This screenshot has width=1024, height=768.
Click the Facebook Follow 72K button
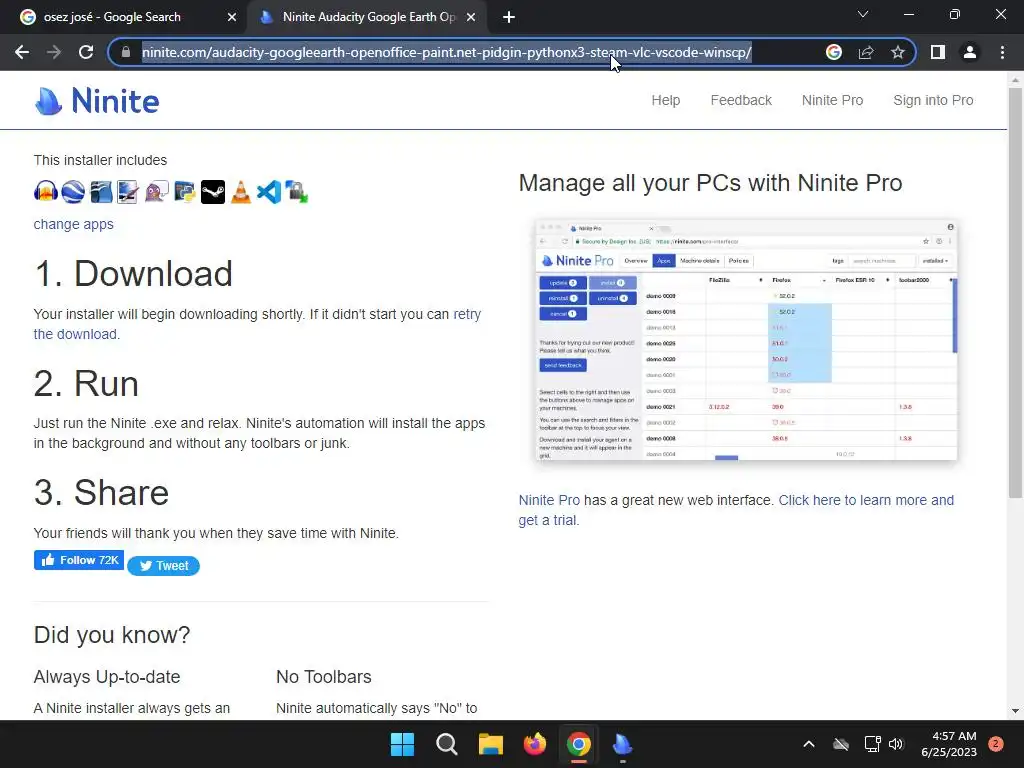point(79,560)
